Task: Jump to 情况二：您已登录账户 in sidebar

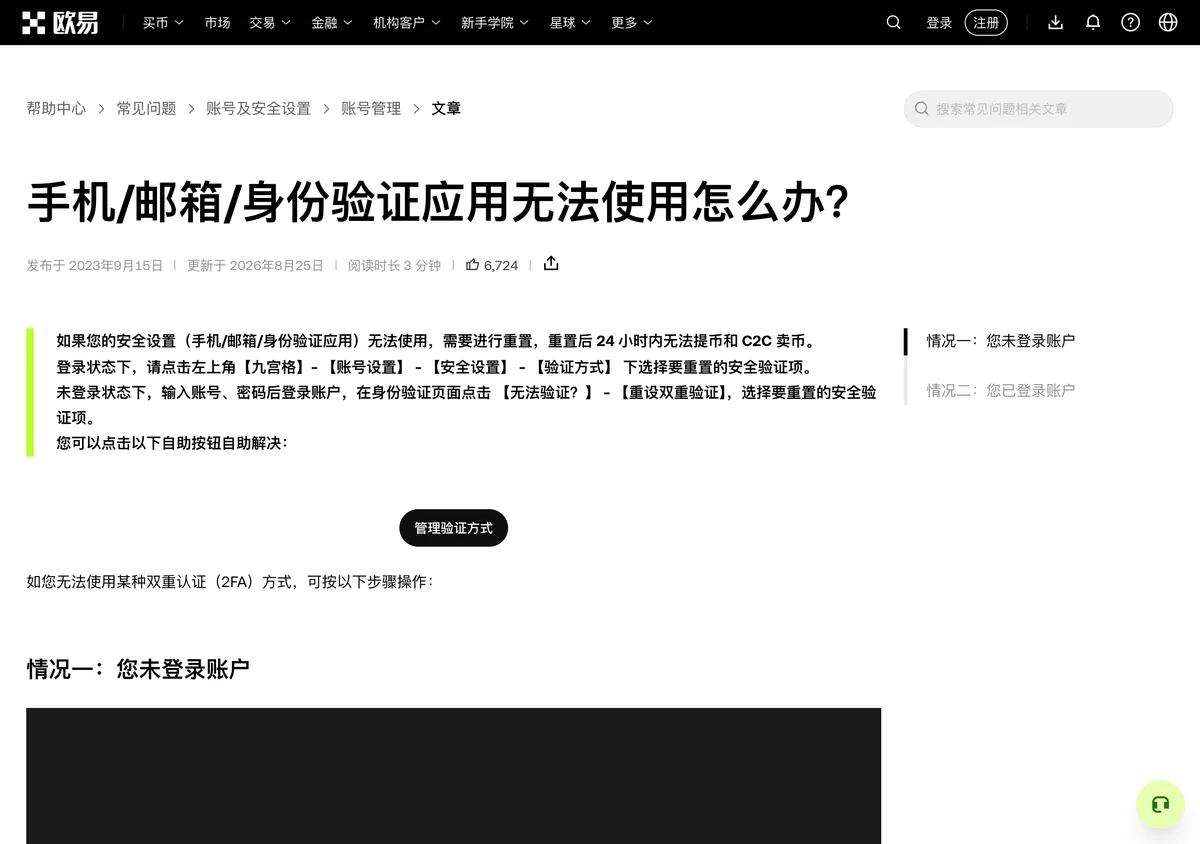Action: pyautogui.click(x=1001, y=390)
